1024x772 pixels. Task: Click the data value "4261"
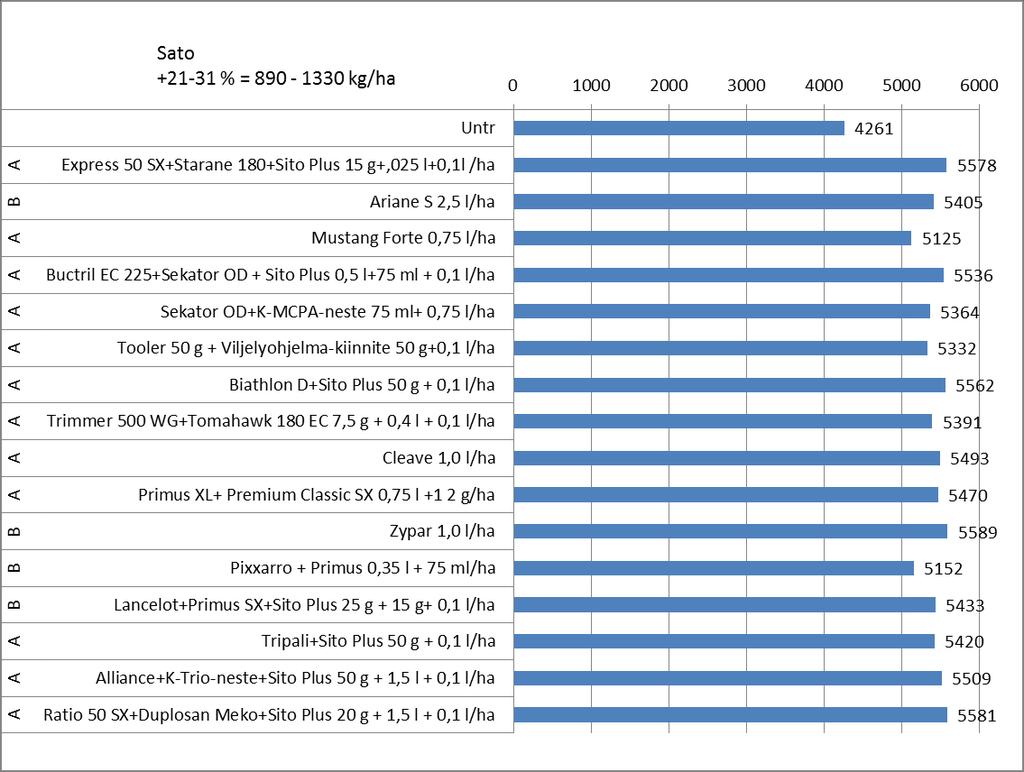874,129
